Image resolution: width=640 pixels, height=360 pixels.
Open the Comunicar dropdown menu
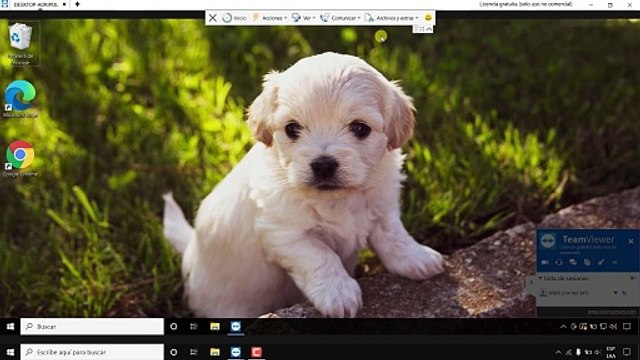[x=340, y=18]
